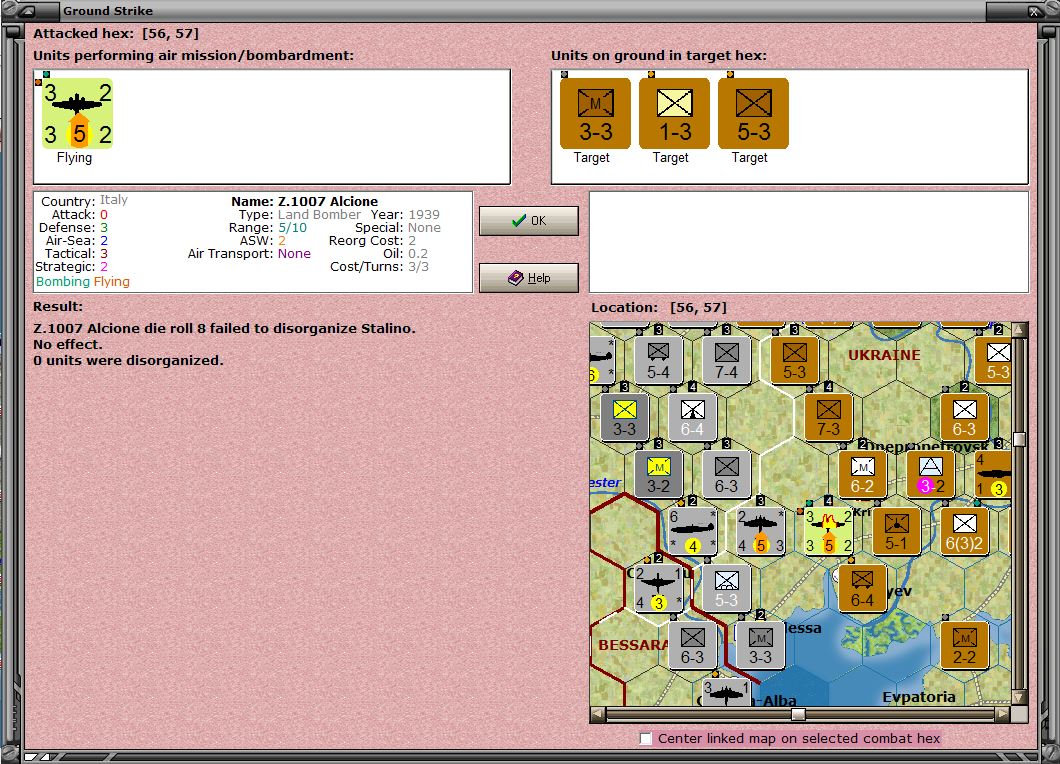This screenshot has width=1060, height=764.
Task: Select the 3-3 motorized target unit
Action: tap(595, 114)
